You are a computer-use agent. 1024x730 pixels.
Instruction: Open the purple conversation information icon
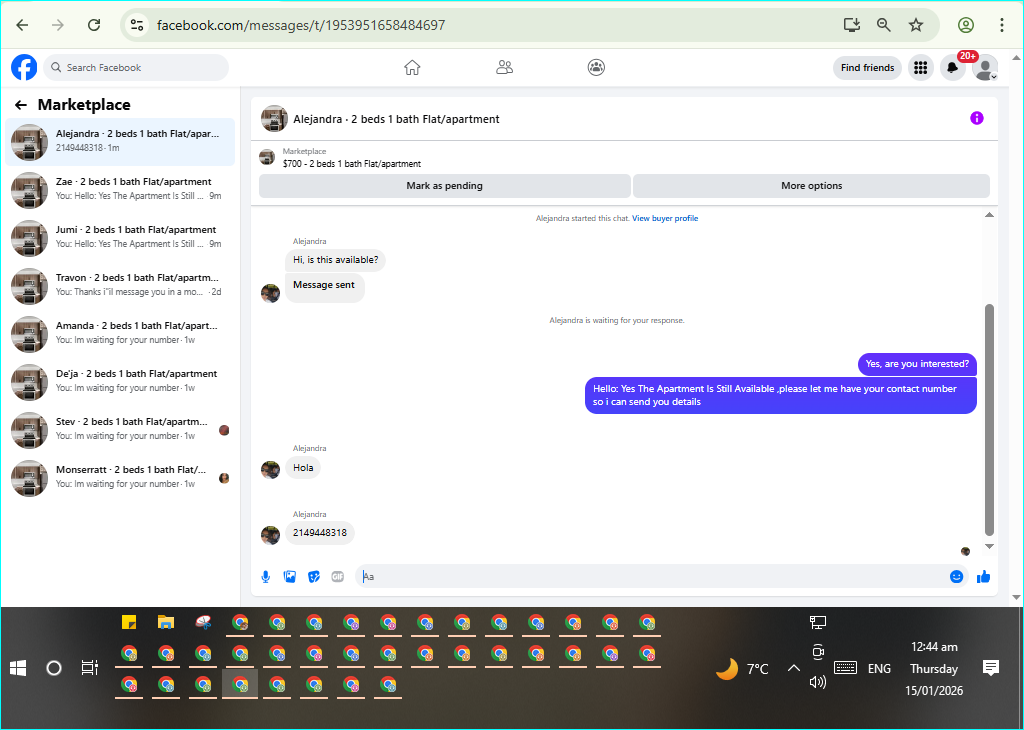click(976, 118)
